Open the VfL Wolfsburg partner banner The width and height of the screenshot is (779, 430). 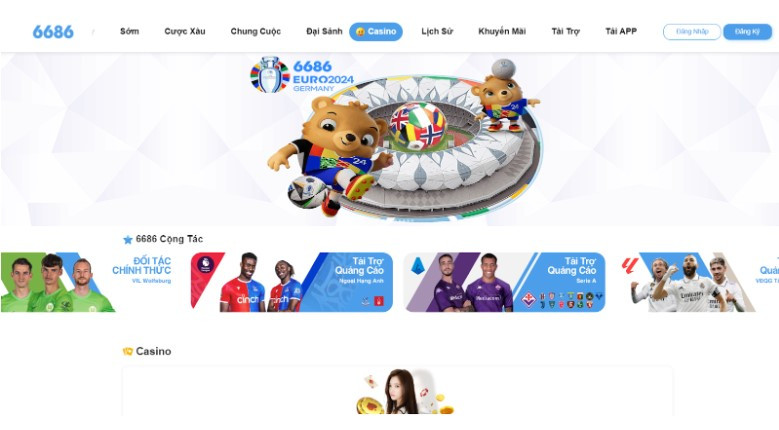click(x=87, y=282)
